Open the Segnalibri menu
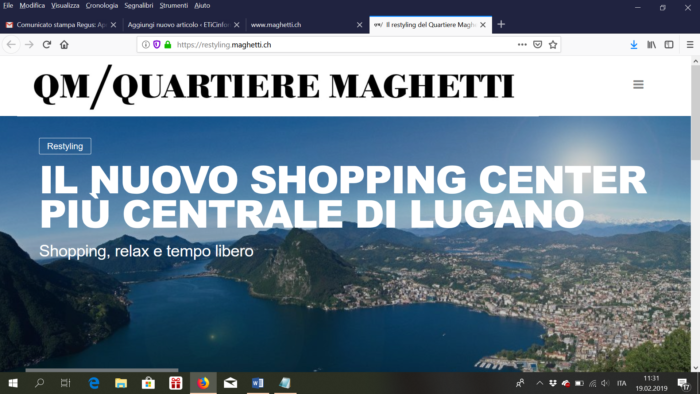Viewport: 700px width, 394px height. 138,5
